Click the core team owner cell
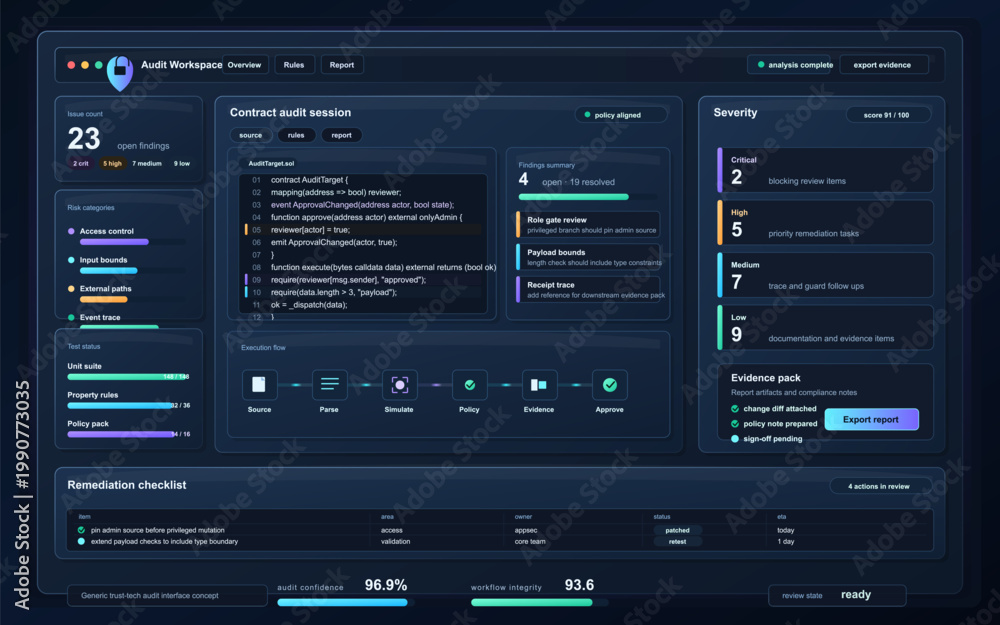The height and width of the screenshot is (625, 1000). pos(530,542)
